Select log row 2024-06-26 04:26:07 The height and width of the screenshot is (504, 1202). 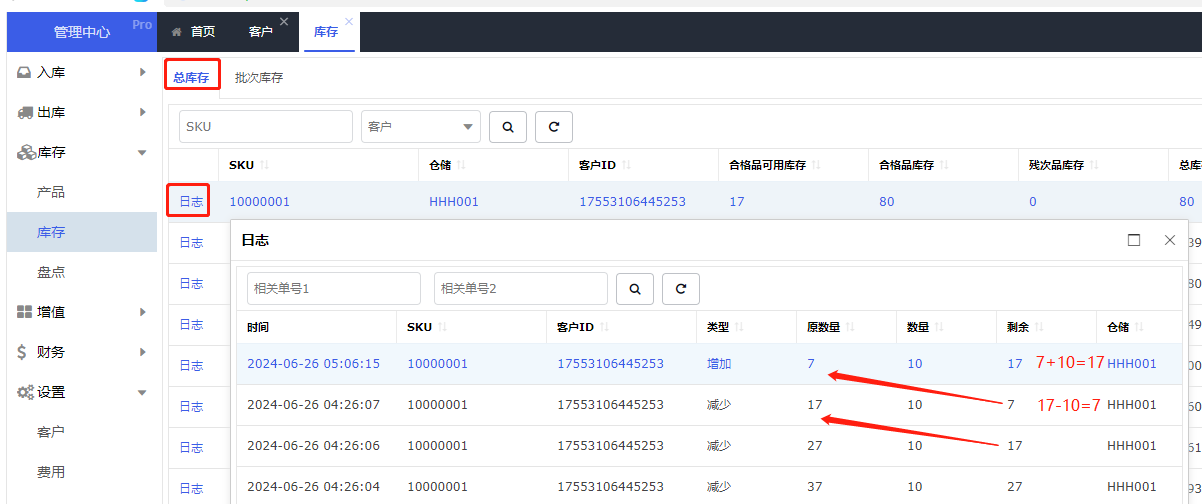711,405
